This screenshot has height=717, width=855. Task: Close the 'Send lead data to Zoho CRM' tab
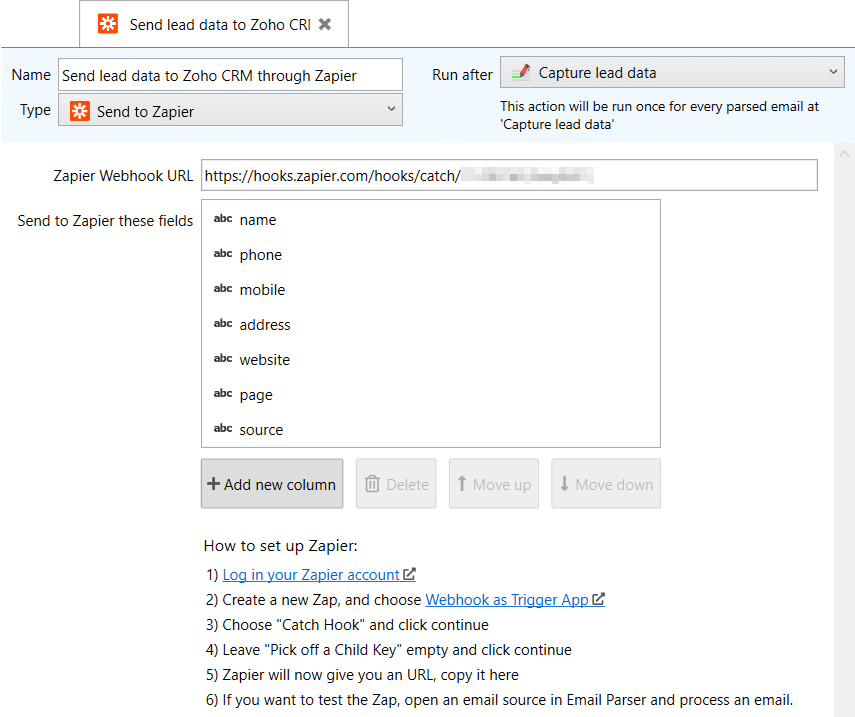point(325,24)
